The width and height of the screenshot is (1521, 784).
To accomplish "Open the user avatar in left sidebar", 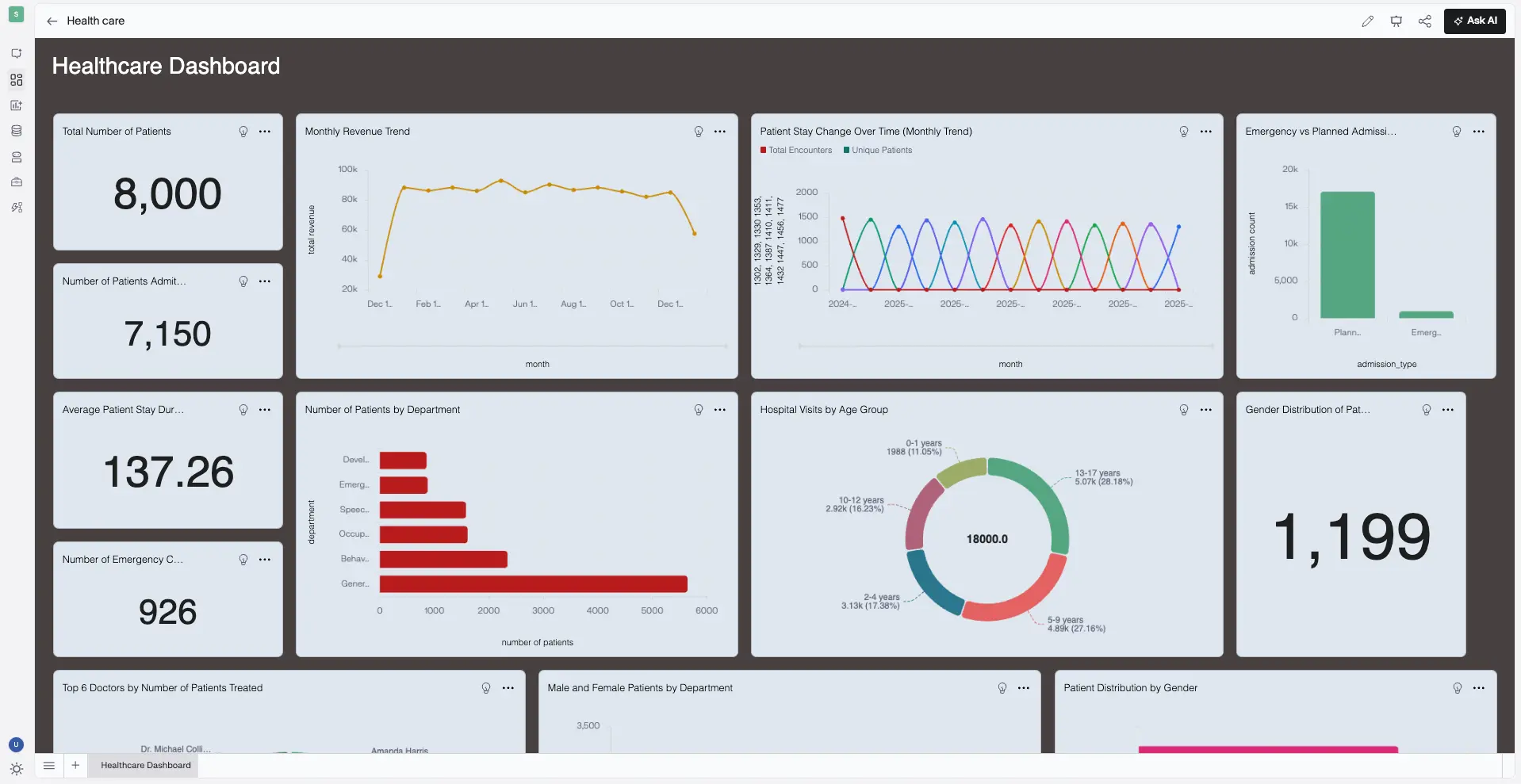I will pyautogui.click(x=16, y=744).
